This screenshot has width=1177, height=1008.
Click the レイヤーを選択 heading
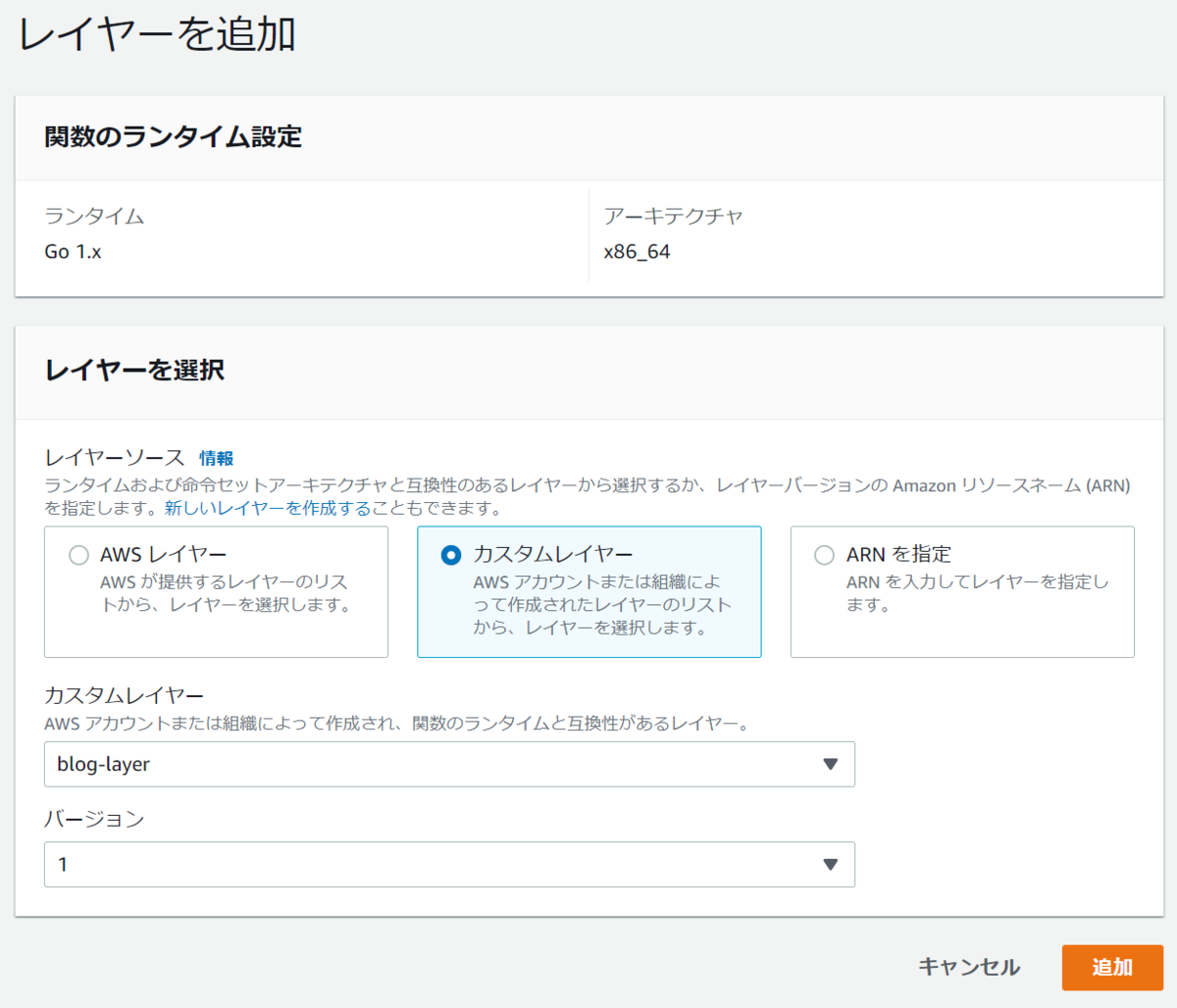134,370
